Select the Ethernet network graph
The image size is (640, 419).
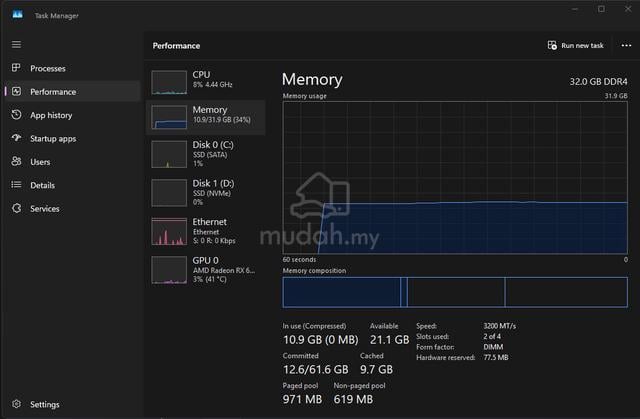(x=169, y=231)
